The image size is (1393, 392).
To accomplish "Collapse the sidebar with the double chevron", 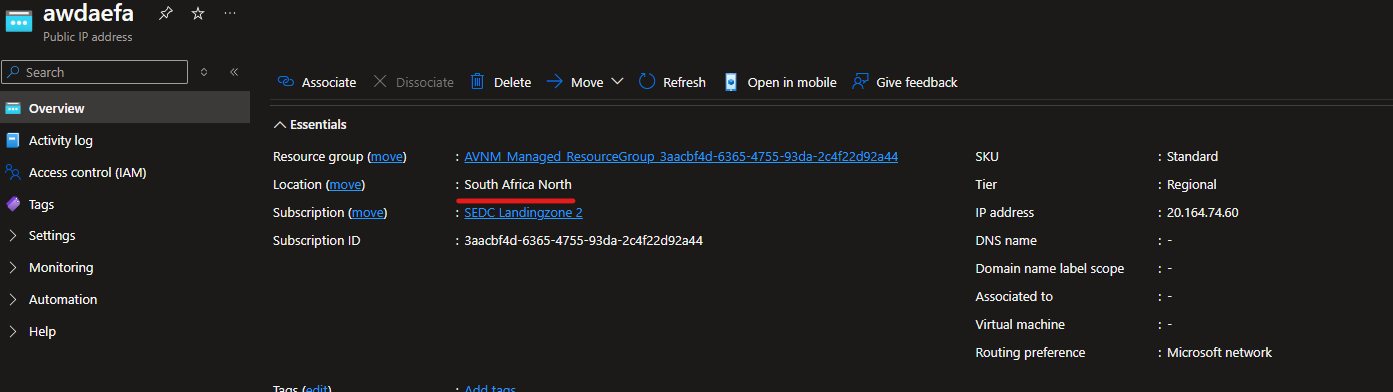I will [234, 72].
